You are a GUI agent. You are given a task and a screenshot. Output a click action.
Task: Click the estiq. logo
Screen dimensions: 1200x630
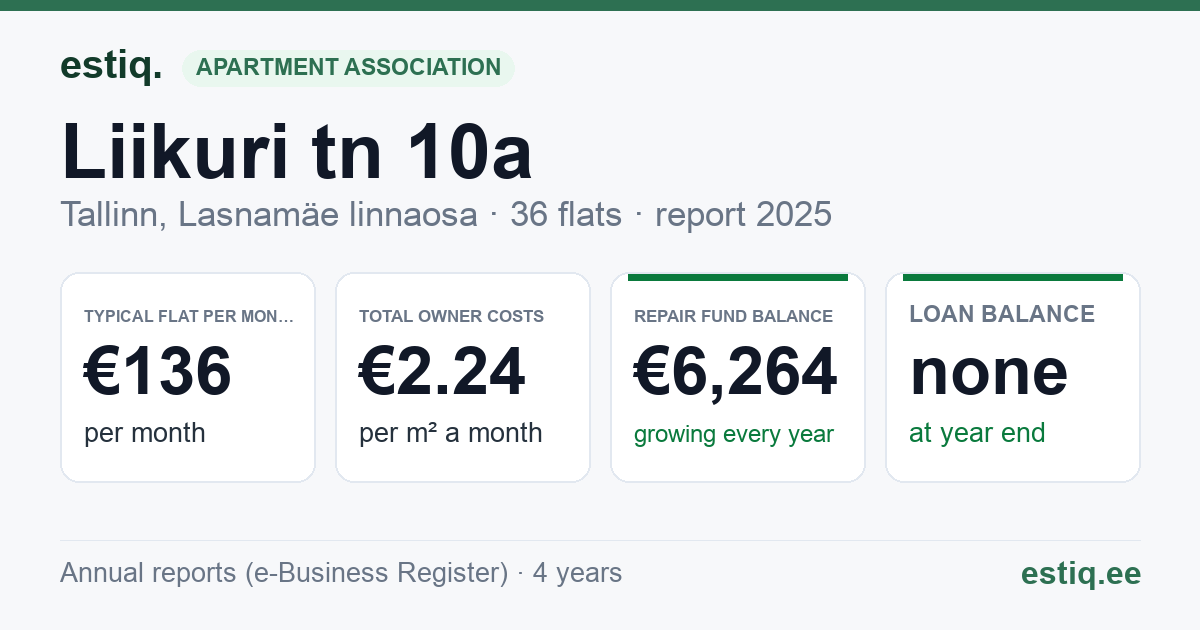[110, 66]
